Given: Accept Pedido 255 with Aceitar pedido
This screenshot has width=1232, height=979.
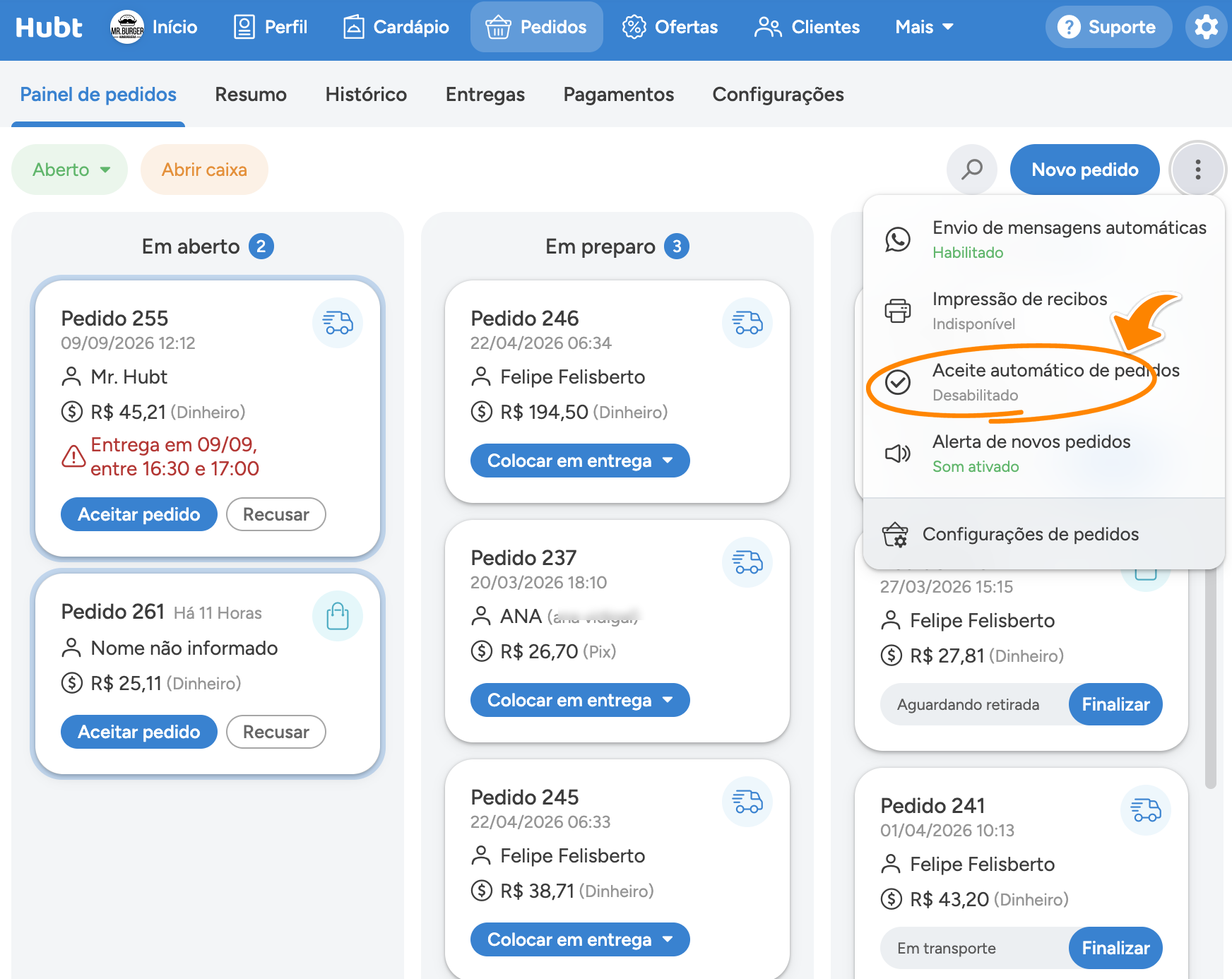Looking at the screenshot, I should 138,514.
